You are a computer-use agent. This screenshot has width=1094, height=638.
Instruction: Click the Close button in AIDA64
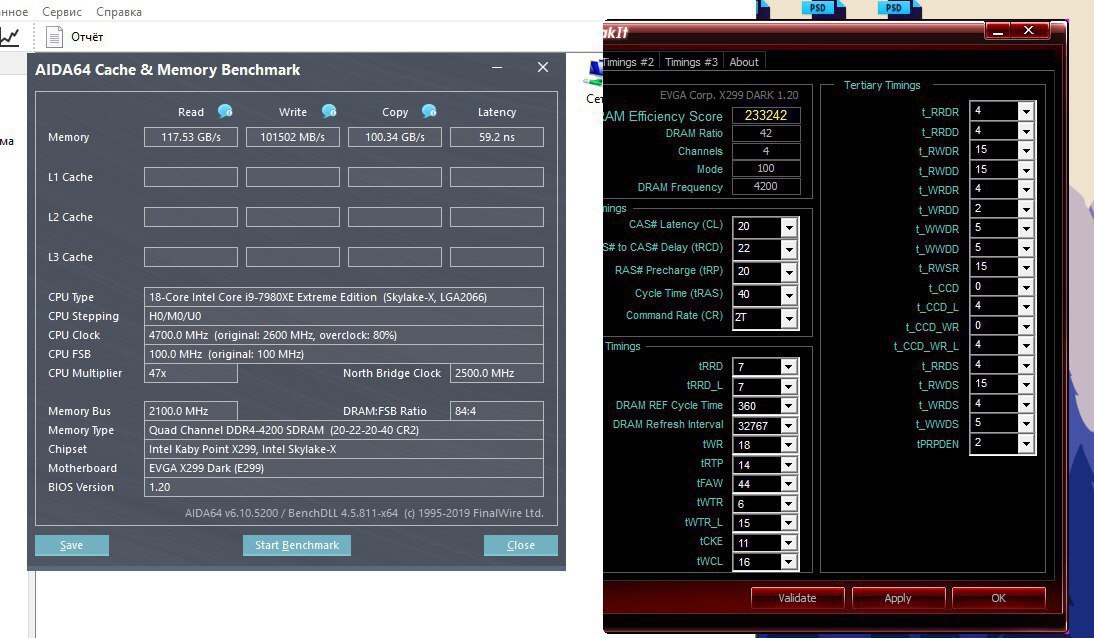[520, 545]
